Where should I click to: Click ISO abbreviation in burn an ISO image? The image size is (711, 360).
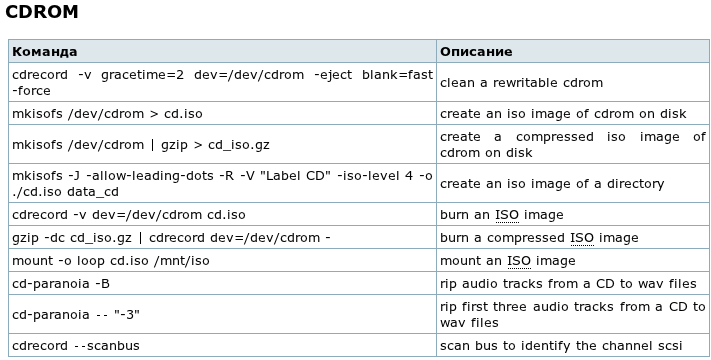point(507,214)
